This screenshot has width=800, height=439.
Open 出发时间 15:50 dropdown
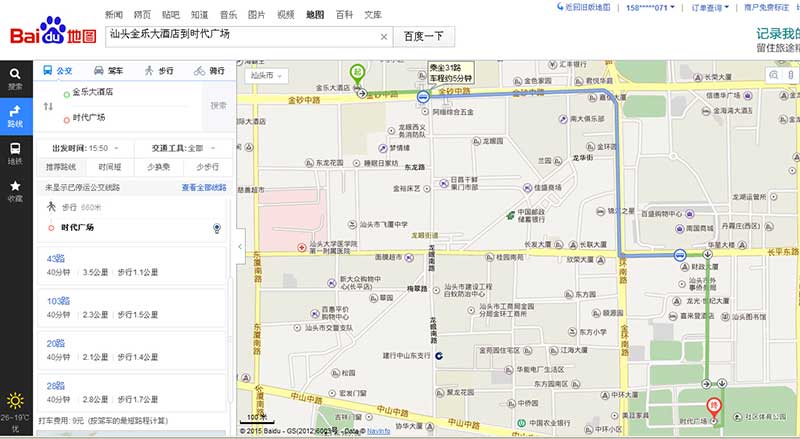click(85, 148)
